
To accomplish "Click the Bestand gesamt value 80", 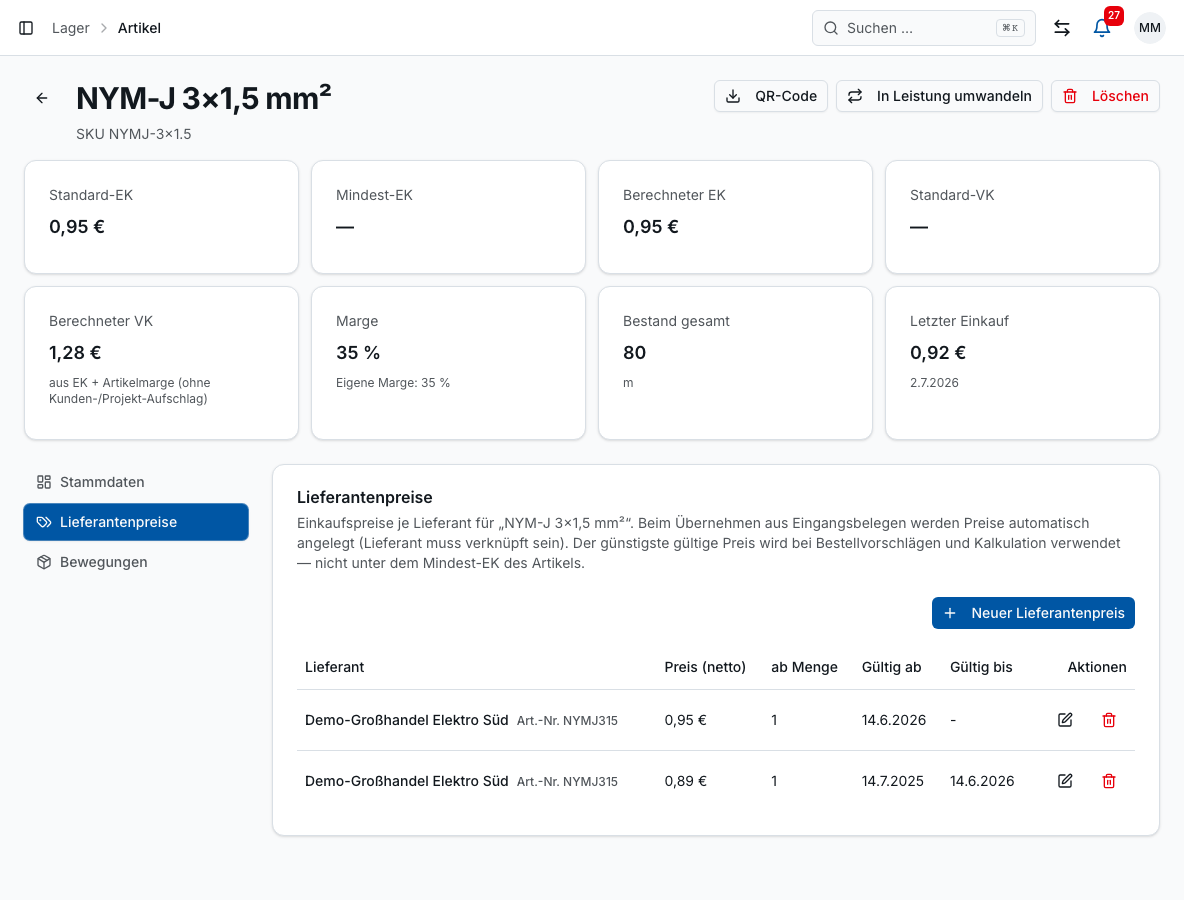I will pyautogui.click(x=634, y=353).
